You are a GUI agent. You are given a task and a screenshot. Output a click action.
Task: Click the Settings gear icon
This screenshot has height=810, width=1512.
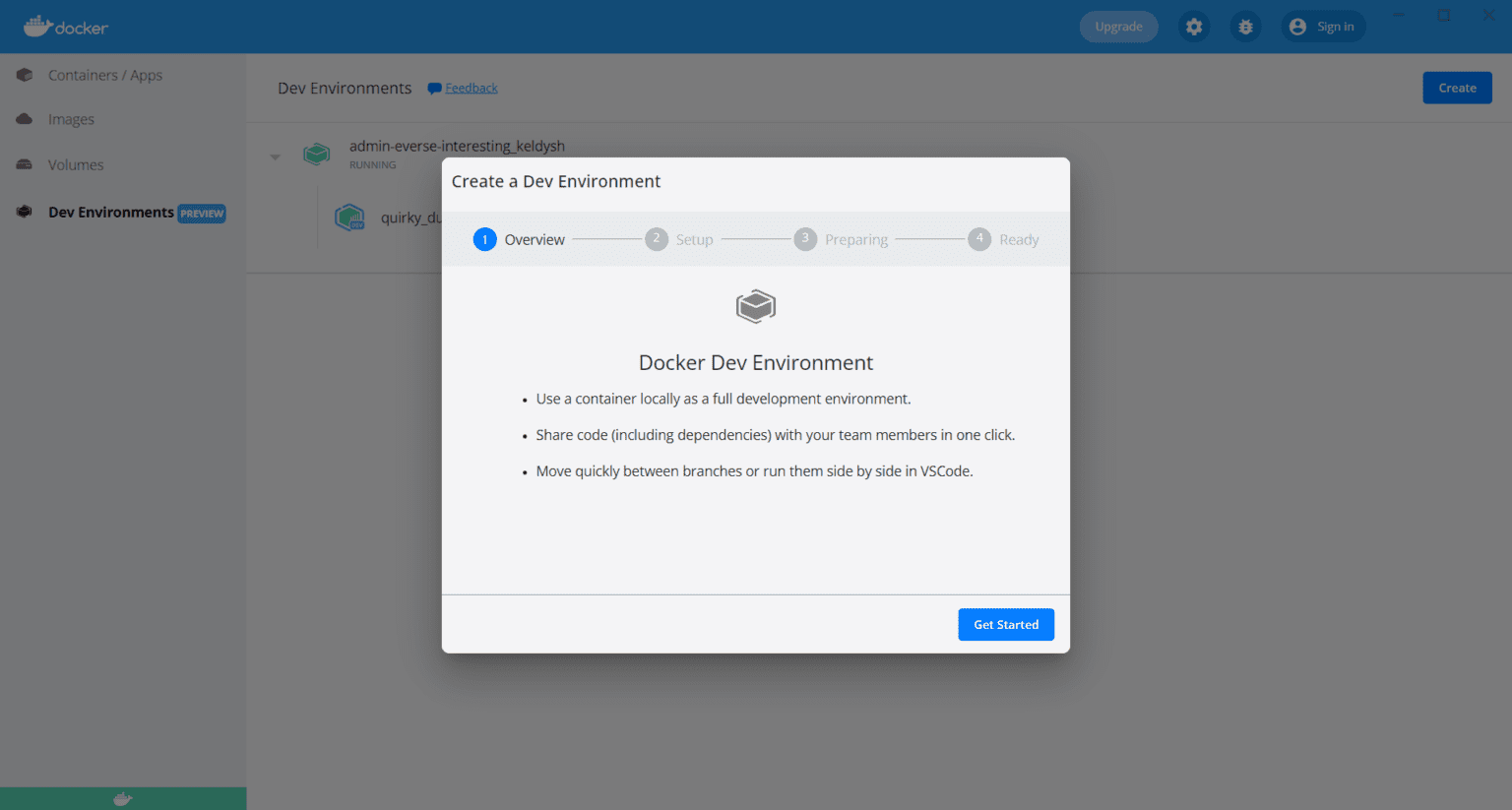pos(1194,27)
